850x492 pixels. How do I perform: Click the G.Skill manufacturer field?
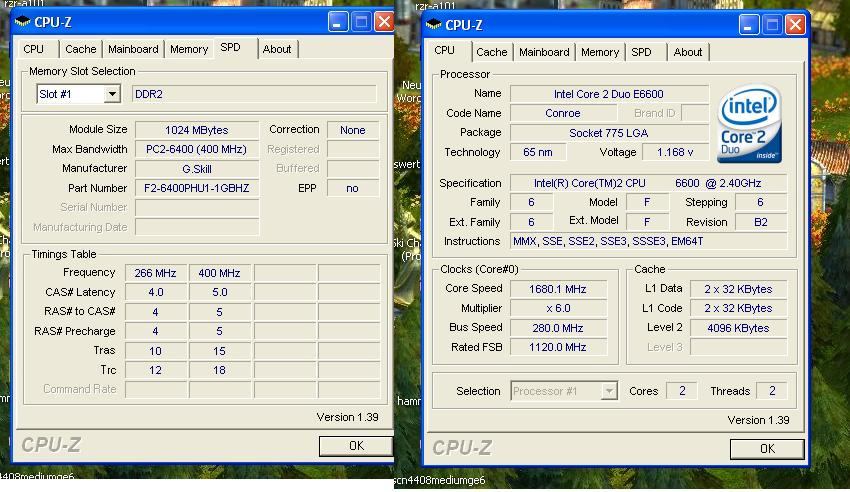pyautogui.click(x=197, y=169)
